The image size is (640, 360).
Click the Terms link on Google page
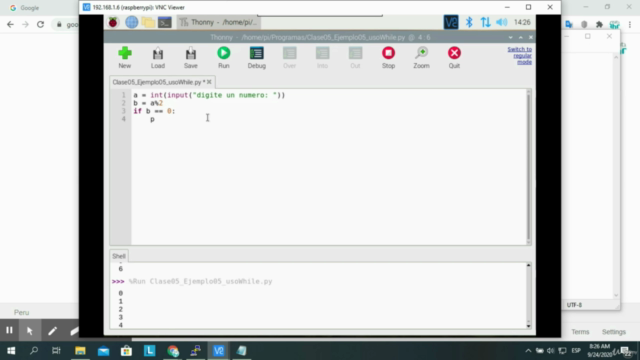(x=580, y=332)
